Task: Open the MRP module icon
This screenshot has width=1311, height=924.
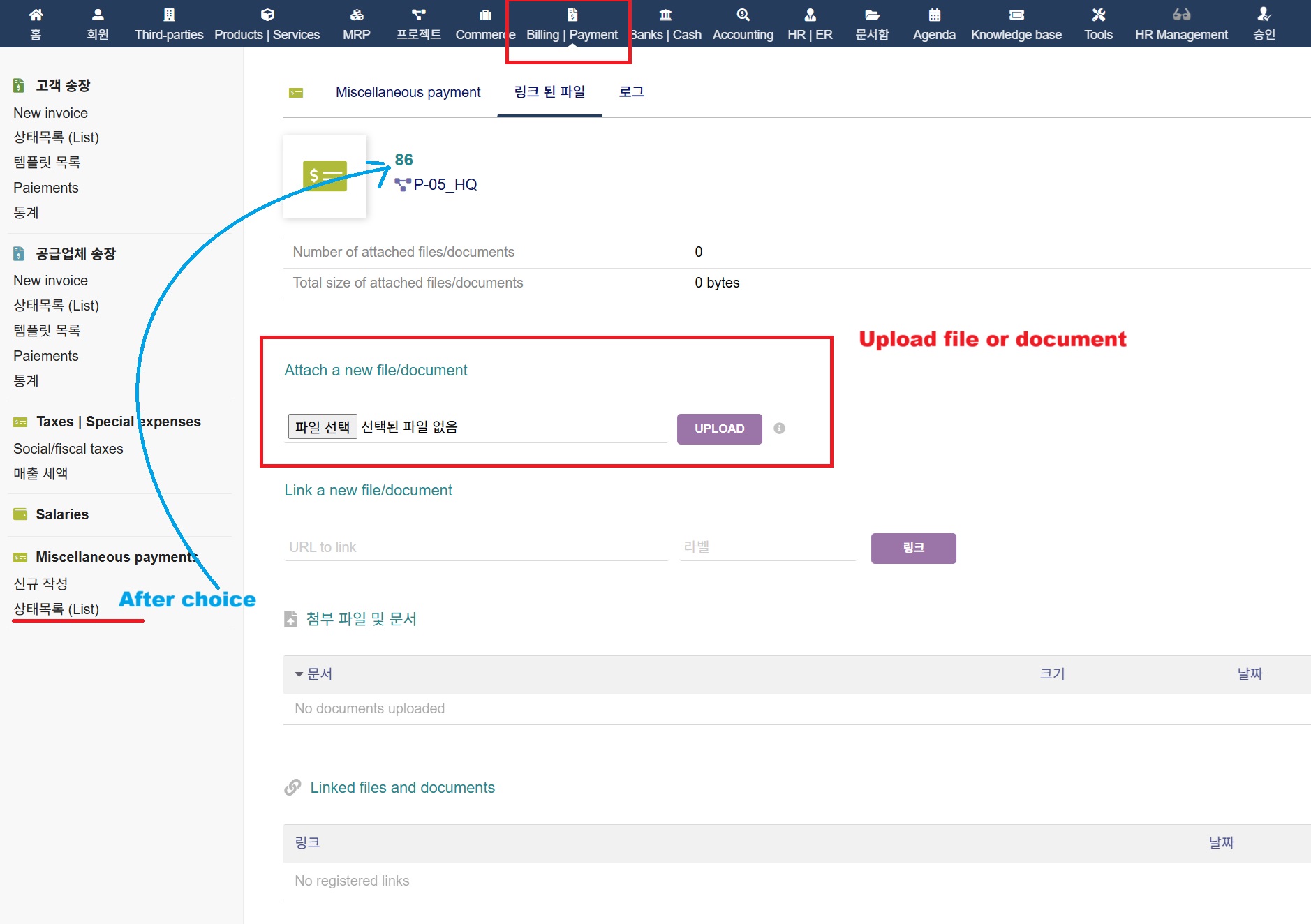Action: pos(356,15)
